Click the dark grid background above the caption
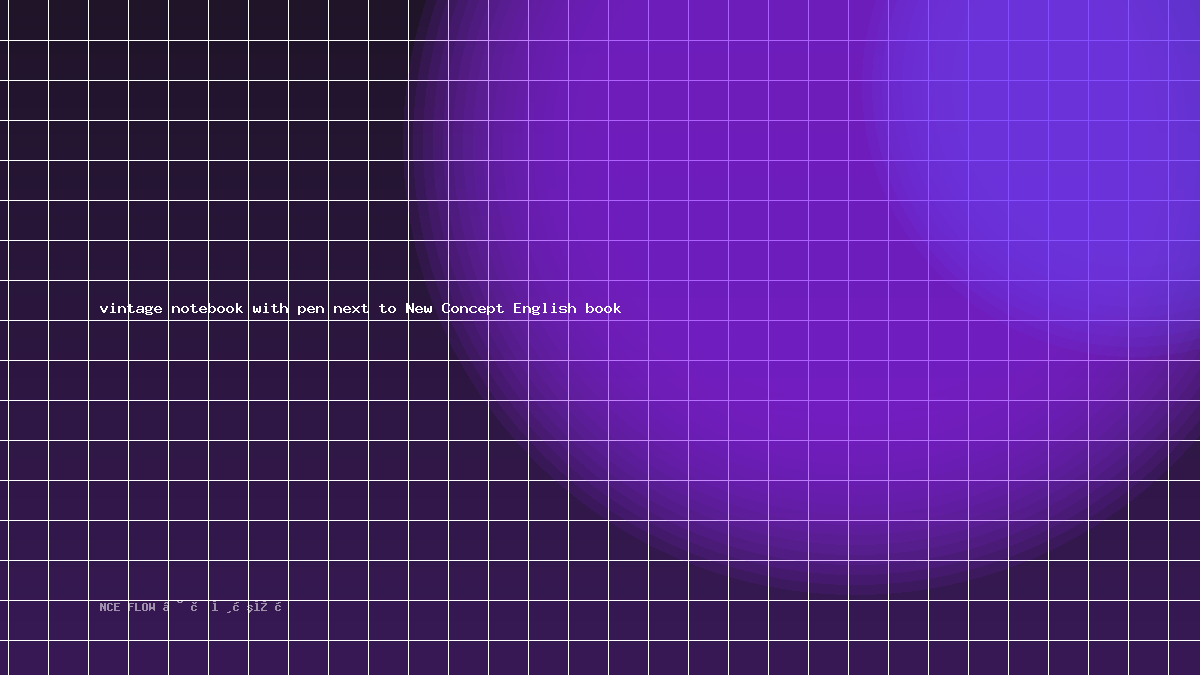The height and width of the screenshot is (675, 1200). coord(200,150)
